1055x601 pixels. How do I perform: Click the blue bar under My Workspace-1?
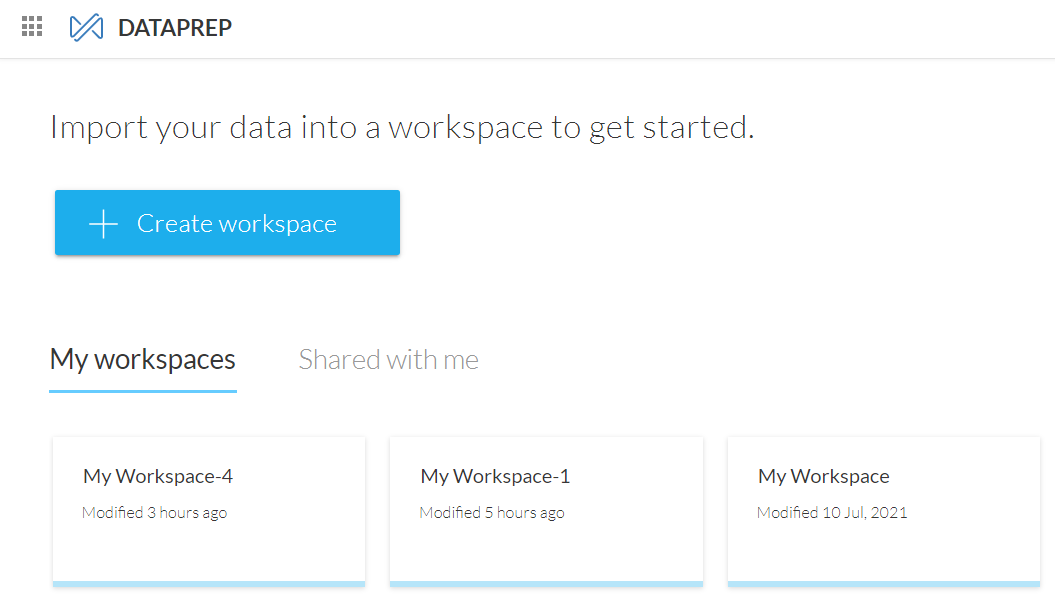point(546,583)
